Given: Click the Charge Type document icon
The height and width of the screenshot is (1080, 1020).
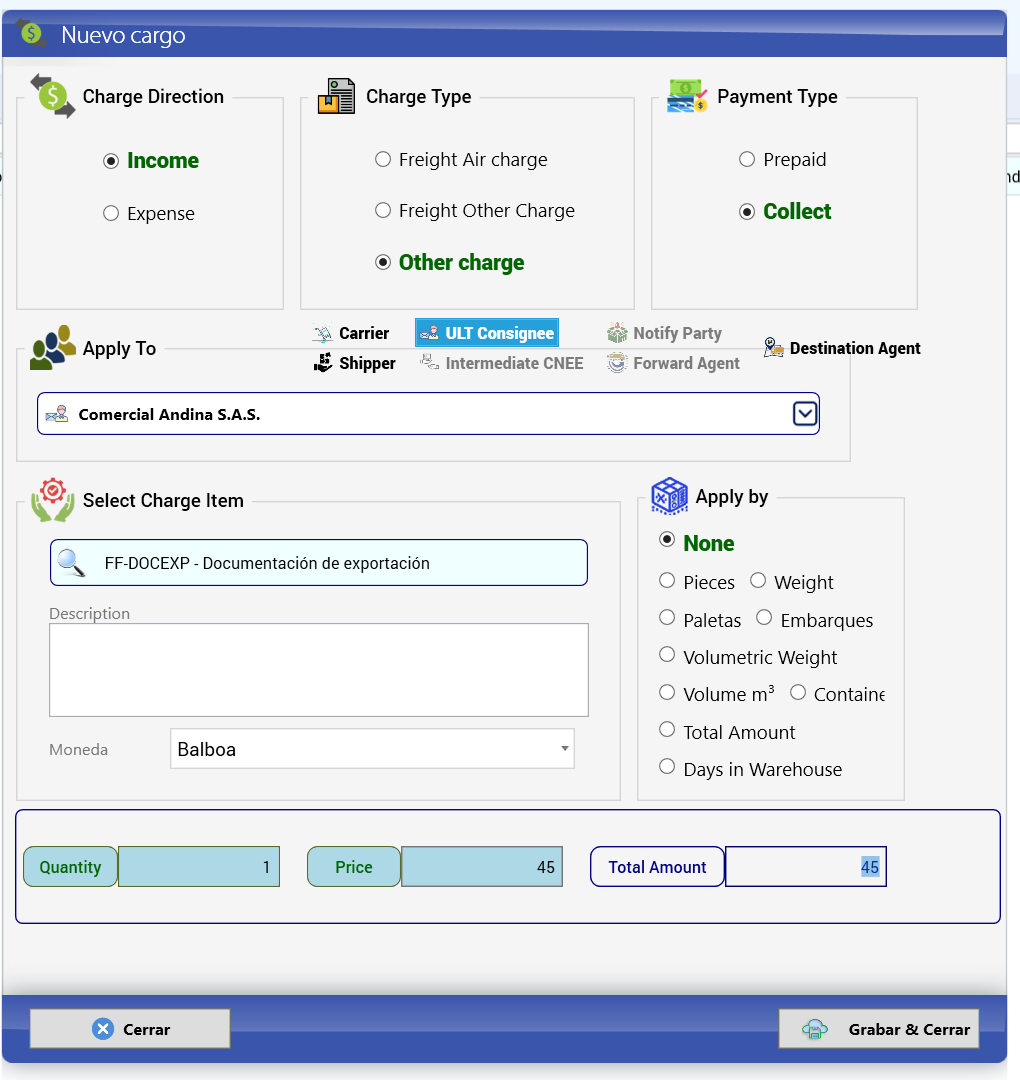Looking at the screenshot, I should (336, 96).
